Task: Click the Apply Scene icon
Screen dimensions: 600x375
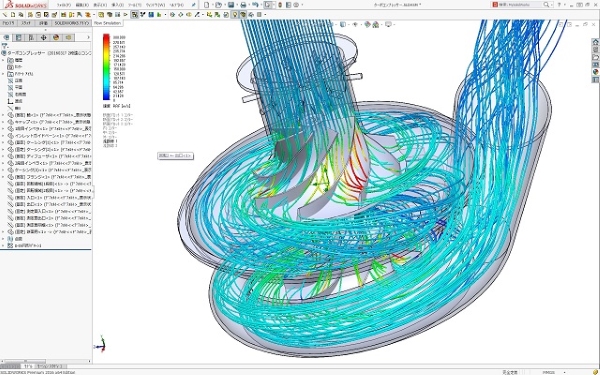Action: pos(376,24)
